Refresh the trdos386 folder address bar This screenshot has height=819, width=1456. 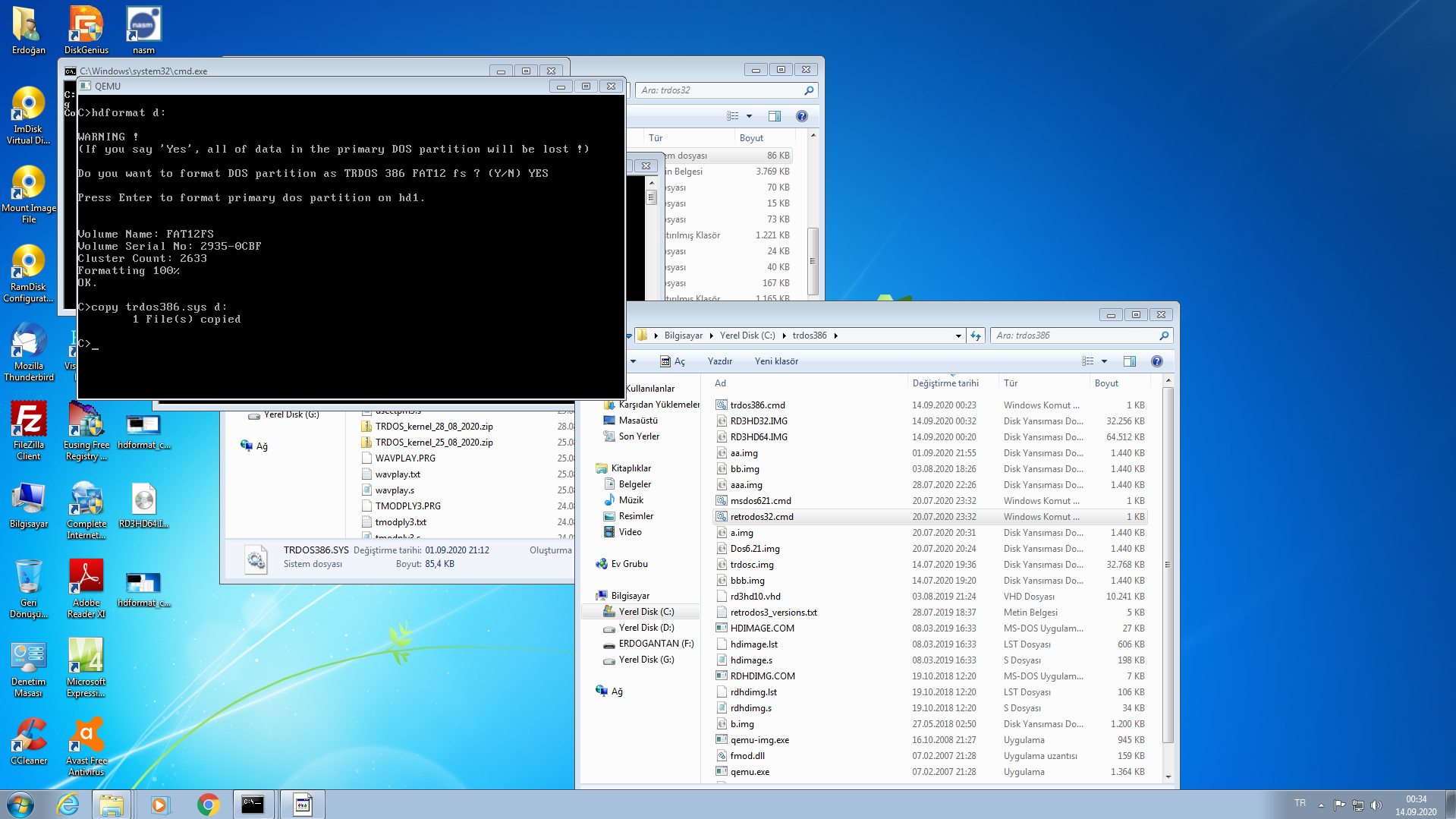(x=976, y=335)
